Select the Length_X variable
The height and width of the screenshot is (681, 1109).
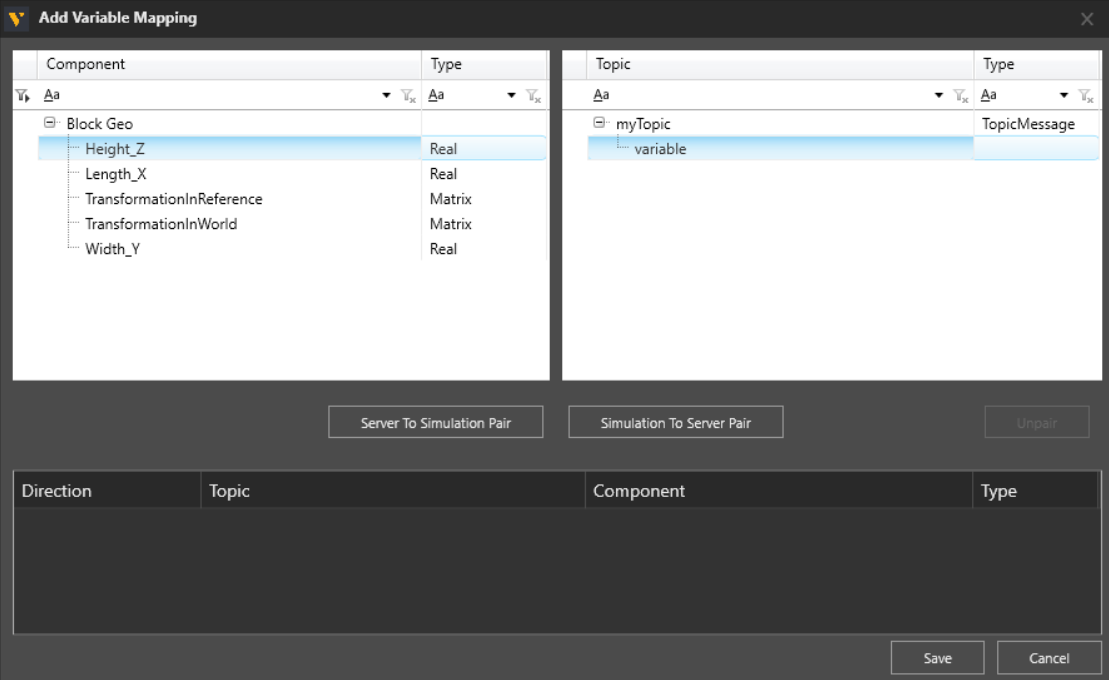coord(115,174)
